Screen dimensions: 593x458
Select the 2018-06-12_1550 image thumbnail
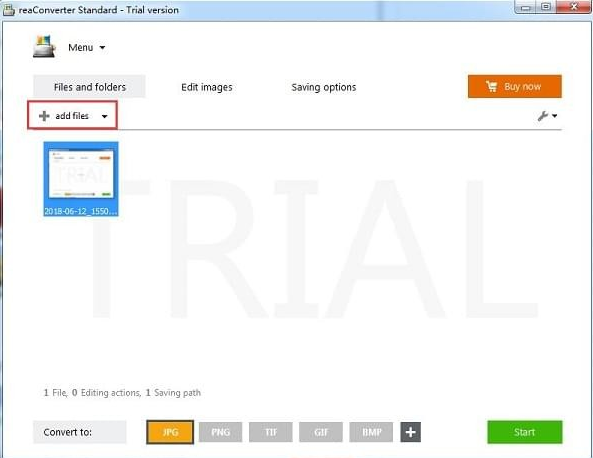81,179
